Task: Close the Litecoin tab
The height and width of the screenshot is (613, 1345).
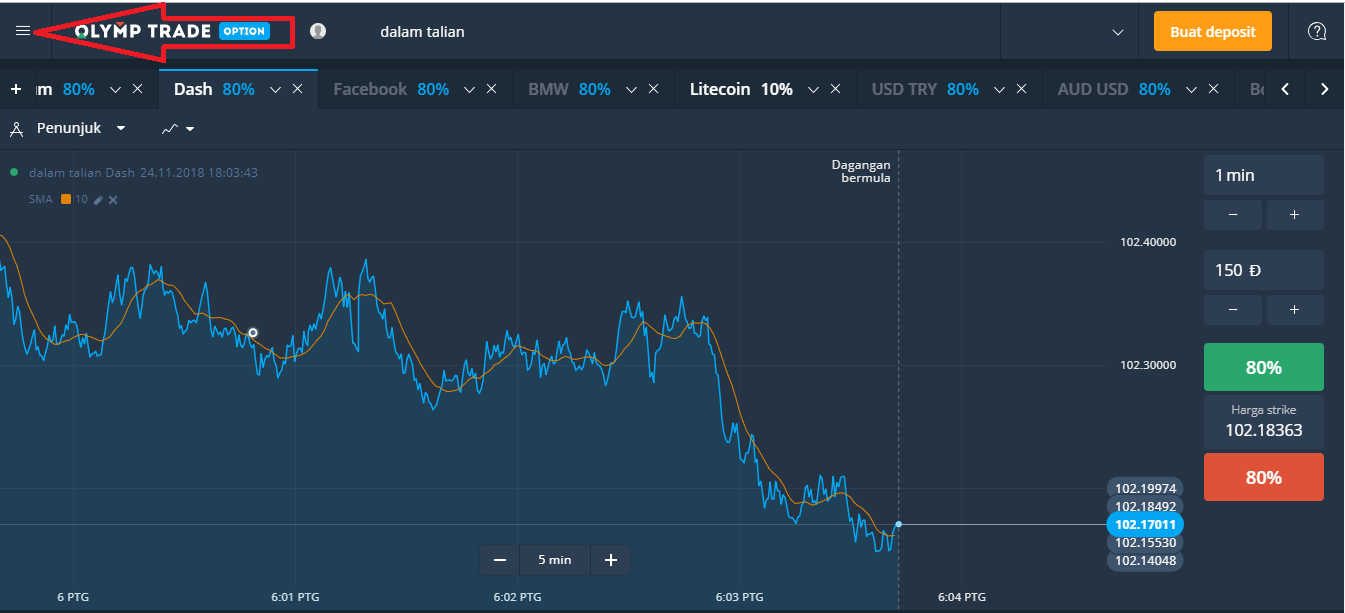Action: tap(835, 89)
